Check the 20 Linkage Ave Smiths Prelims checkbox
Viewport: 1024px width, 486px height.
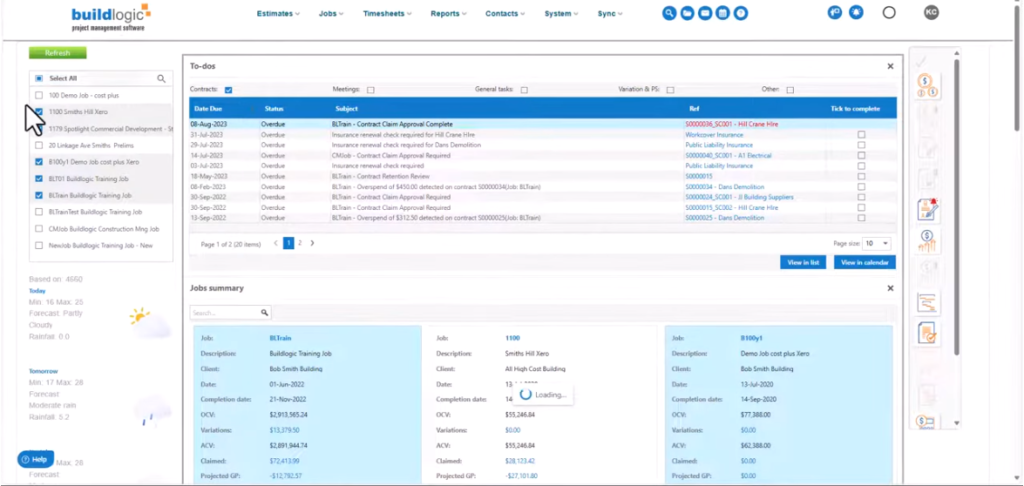(x=39, y=146)
